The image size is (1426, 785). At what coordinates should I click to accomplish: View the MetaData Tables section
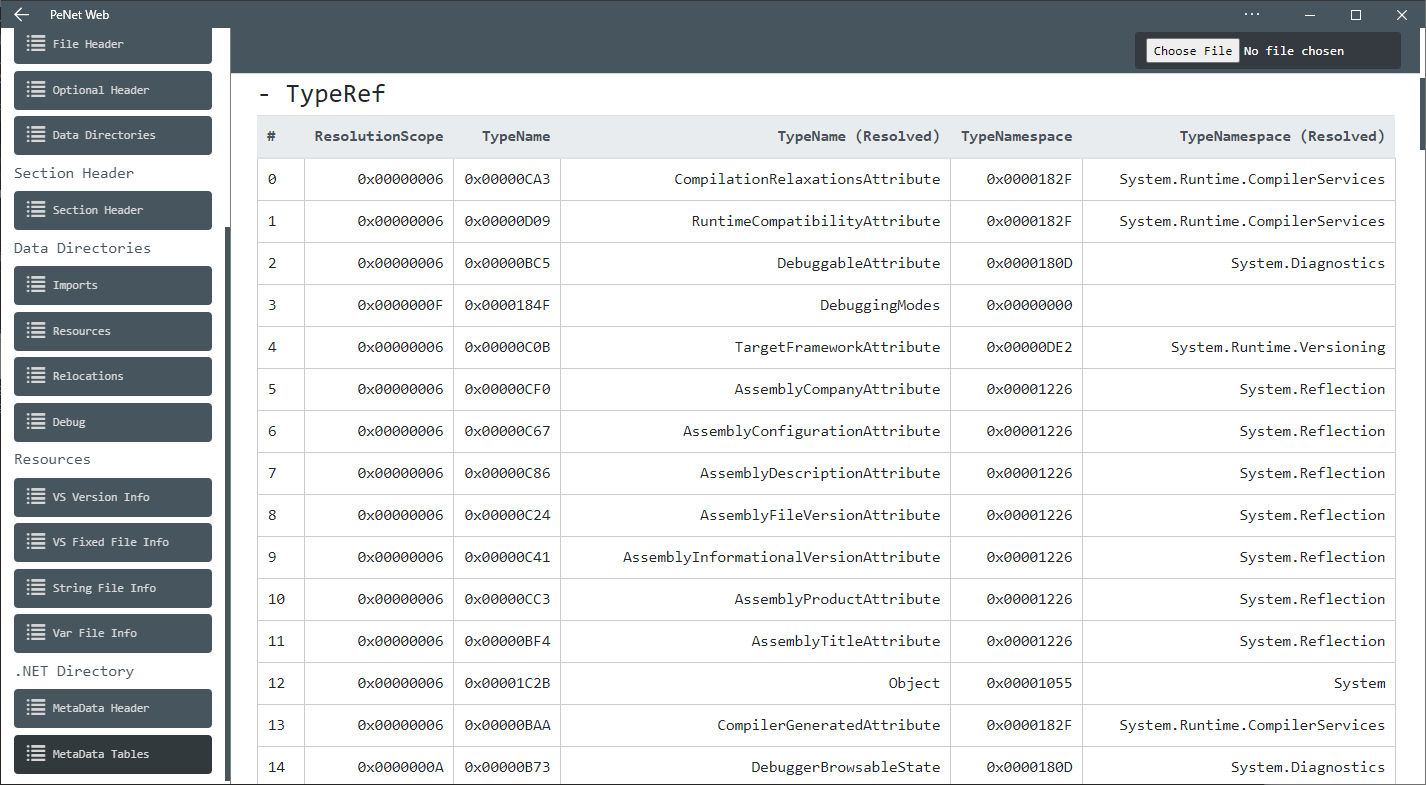coord(112,754)
